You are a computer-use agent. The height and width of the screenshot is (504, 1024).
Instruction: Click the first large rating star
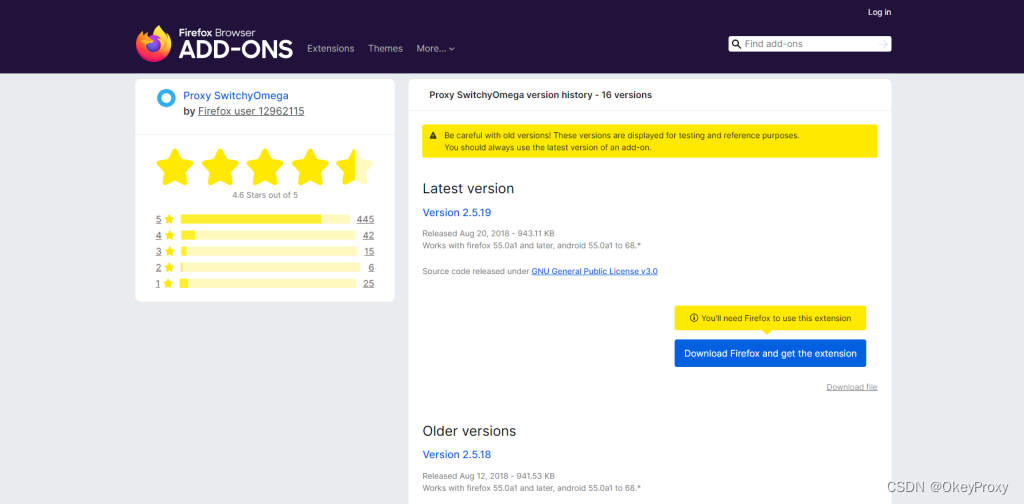(x=175, y=167)
